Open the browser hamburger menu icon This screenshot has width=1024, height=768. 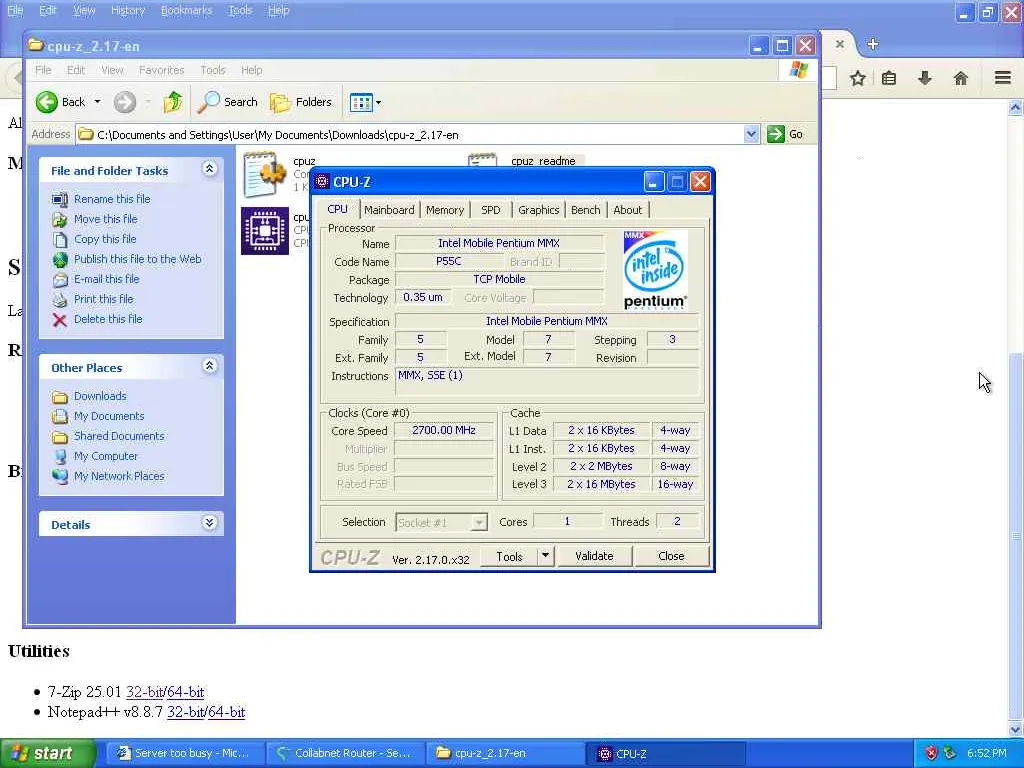coord(1003,78)
